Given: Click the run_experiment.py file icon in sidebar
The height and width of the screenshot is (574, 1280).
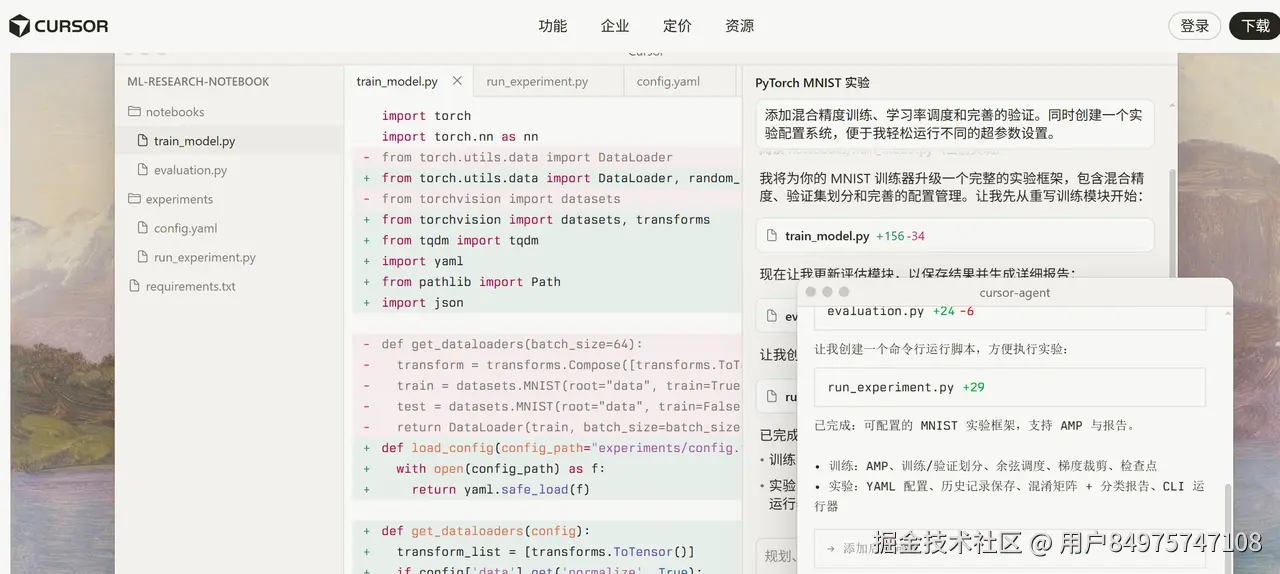Looking at the screenshot, I should click(x=142, y=257).
